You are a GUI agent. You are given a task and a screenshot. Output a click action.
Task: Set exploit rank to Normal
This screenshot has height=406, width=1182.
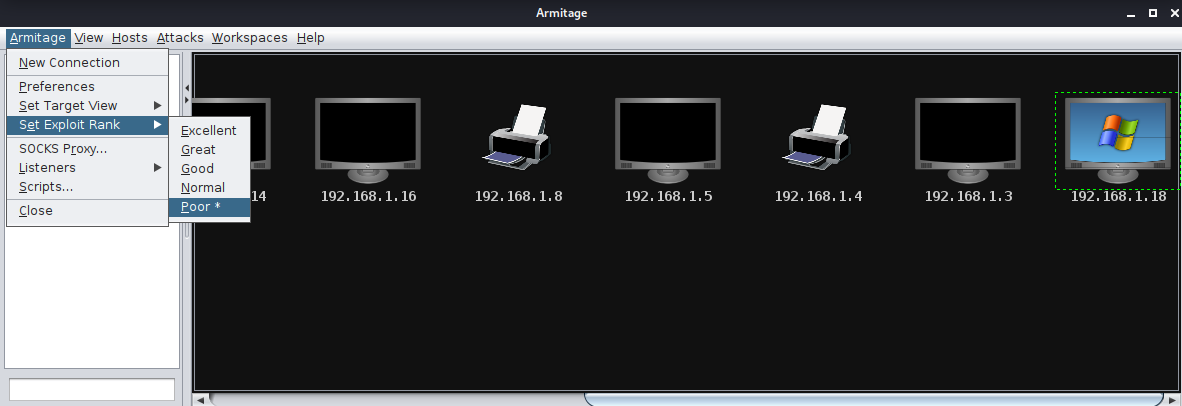click(x=210, y=188)
